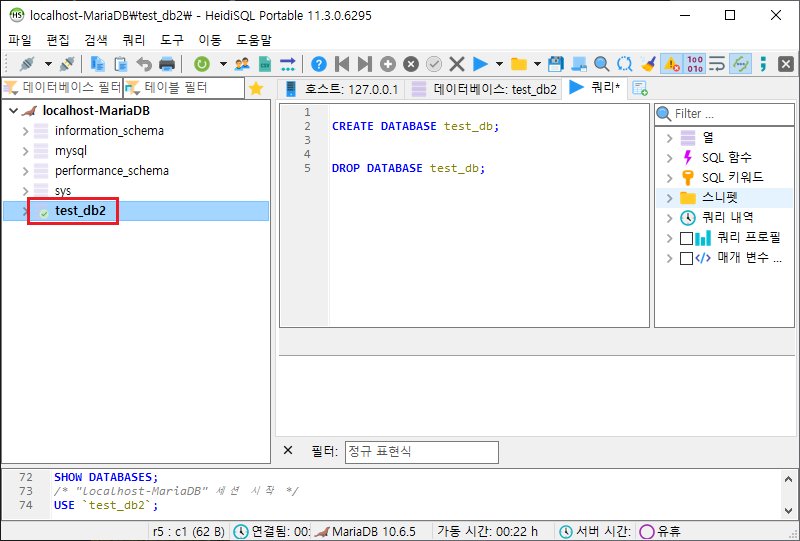Refresh with the green circular arrow icon

(202, 64)
